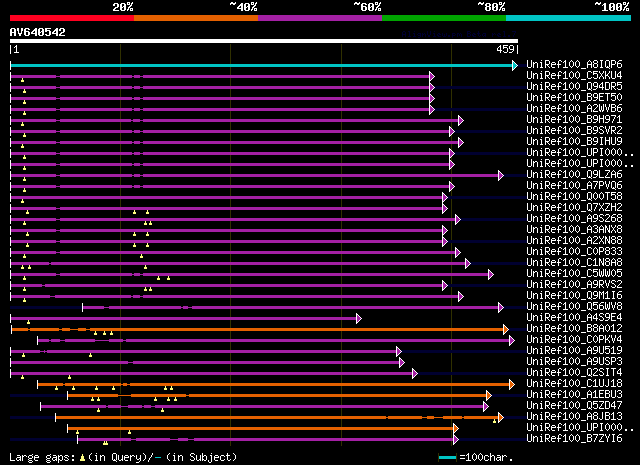Click the cyan 100char scale bar
640x465 pixels.
447,458
